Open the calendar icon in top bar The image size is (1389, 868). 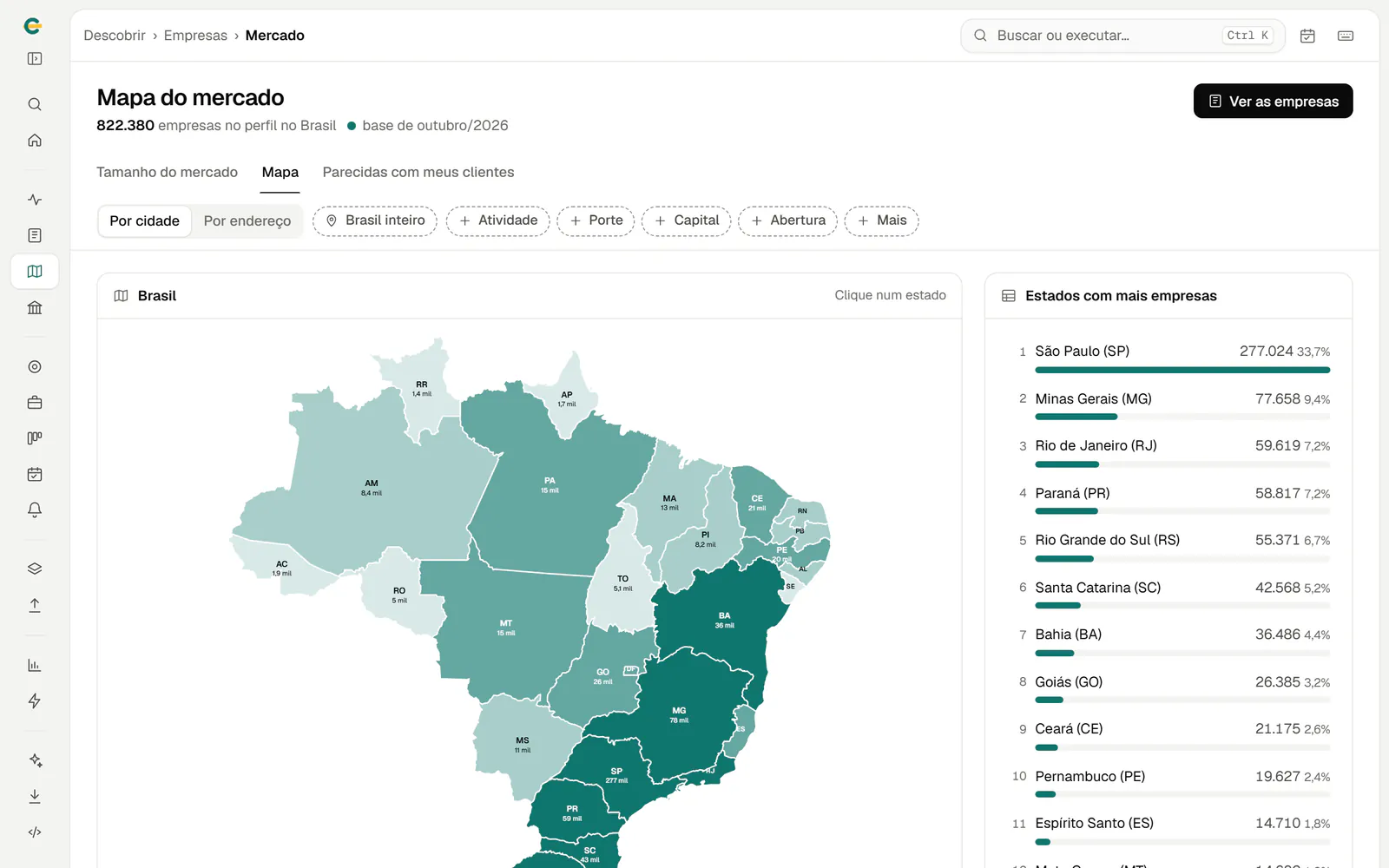point(1307,36)
